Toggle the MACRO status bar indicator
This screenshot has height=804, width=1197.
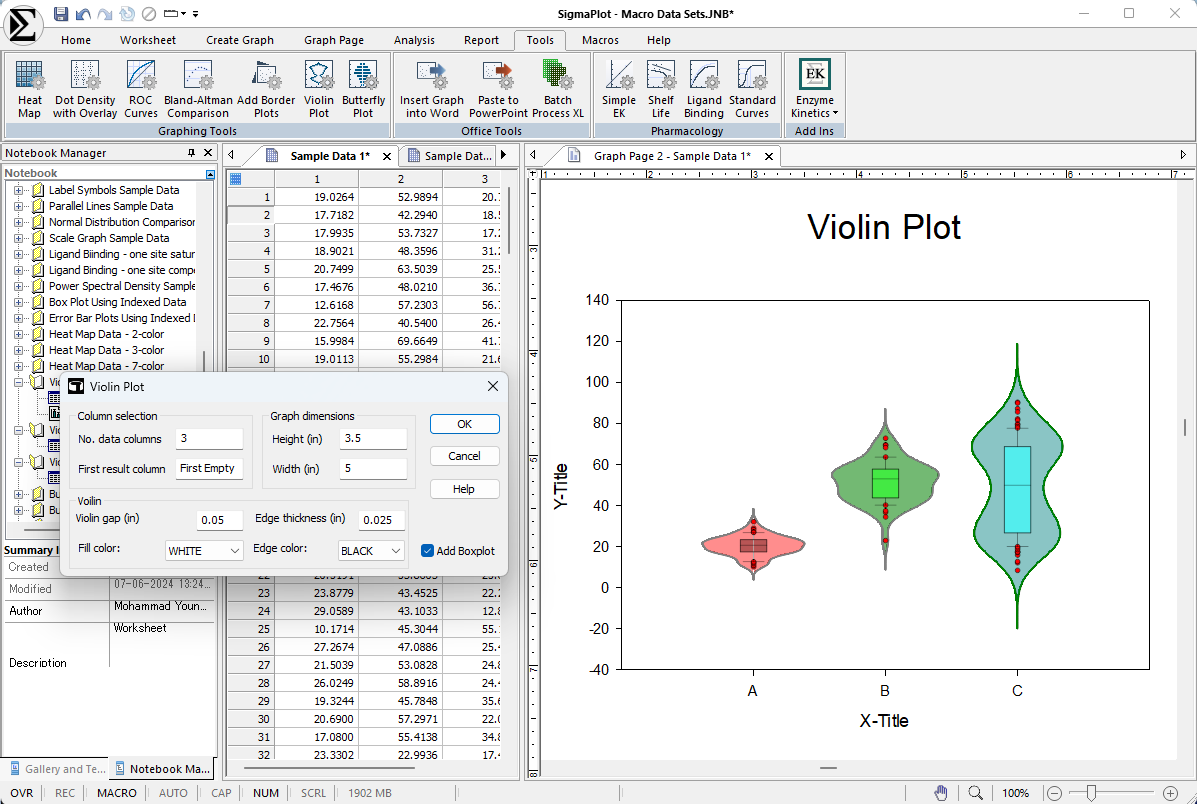pos(117,793)
